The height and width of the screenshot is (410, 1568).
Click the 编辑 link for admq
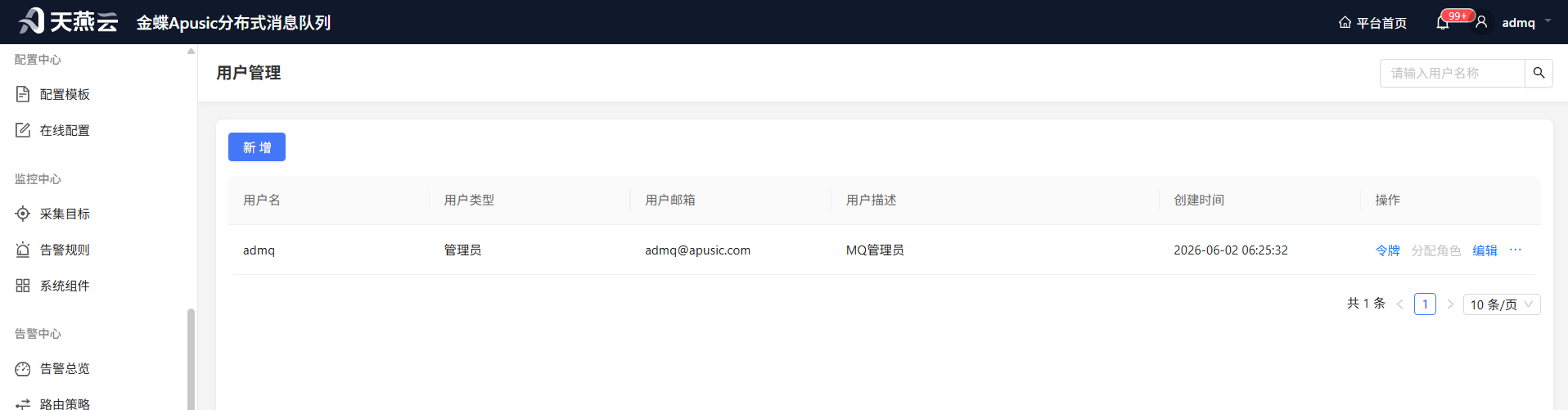(1485, 250)
